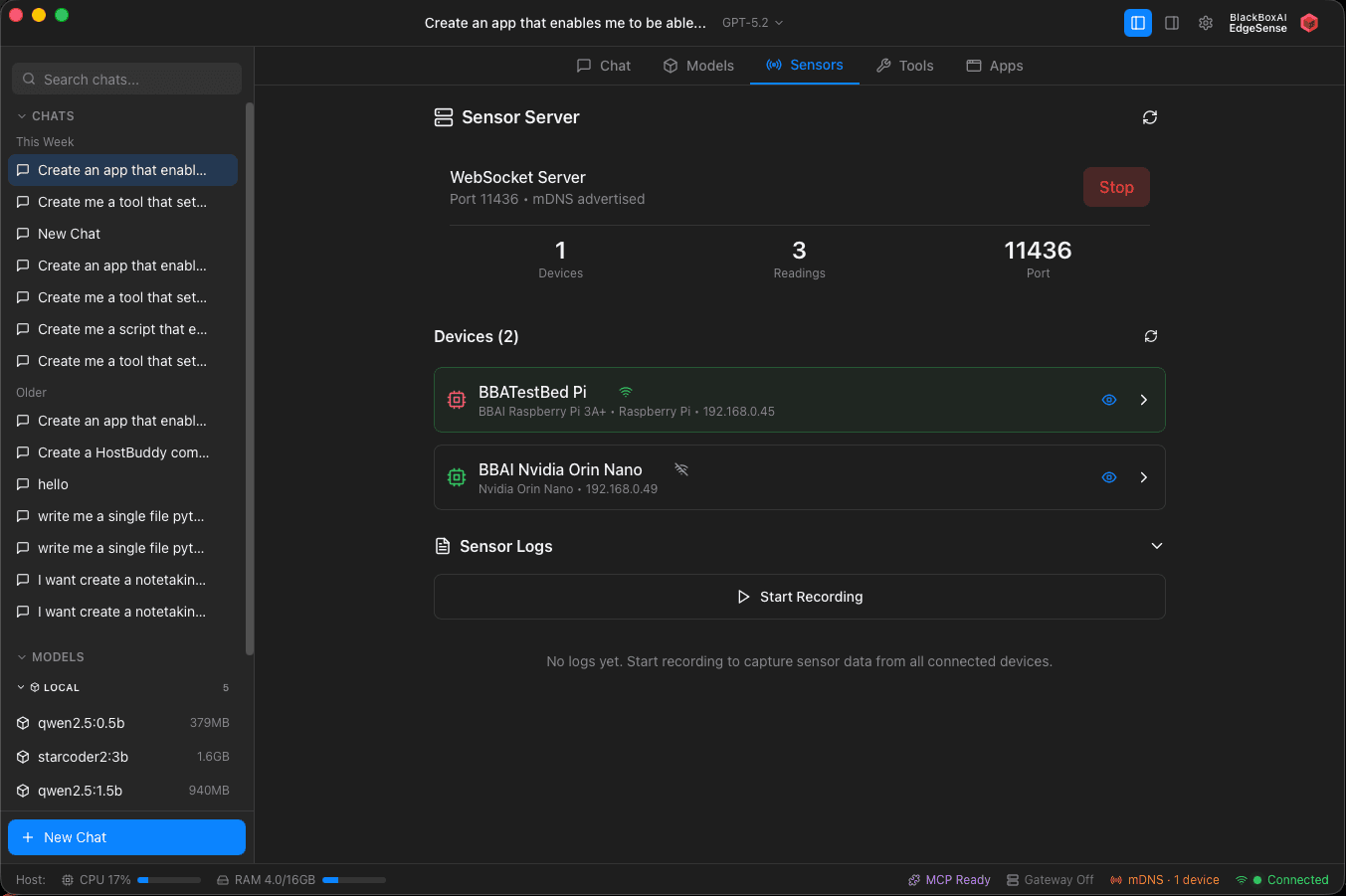Click the Search chats input field
The image size is (1346, 896).
(127, 80)
